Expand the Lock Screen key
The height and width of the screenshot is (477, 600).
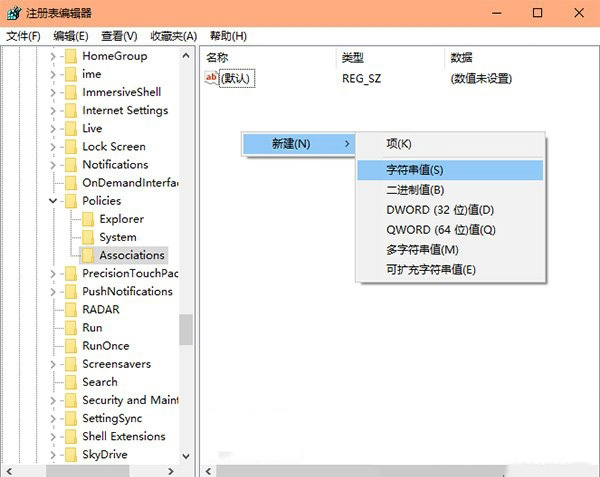pos(53,147)
